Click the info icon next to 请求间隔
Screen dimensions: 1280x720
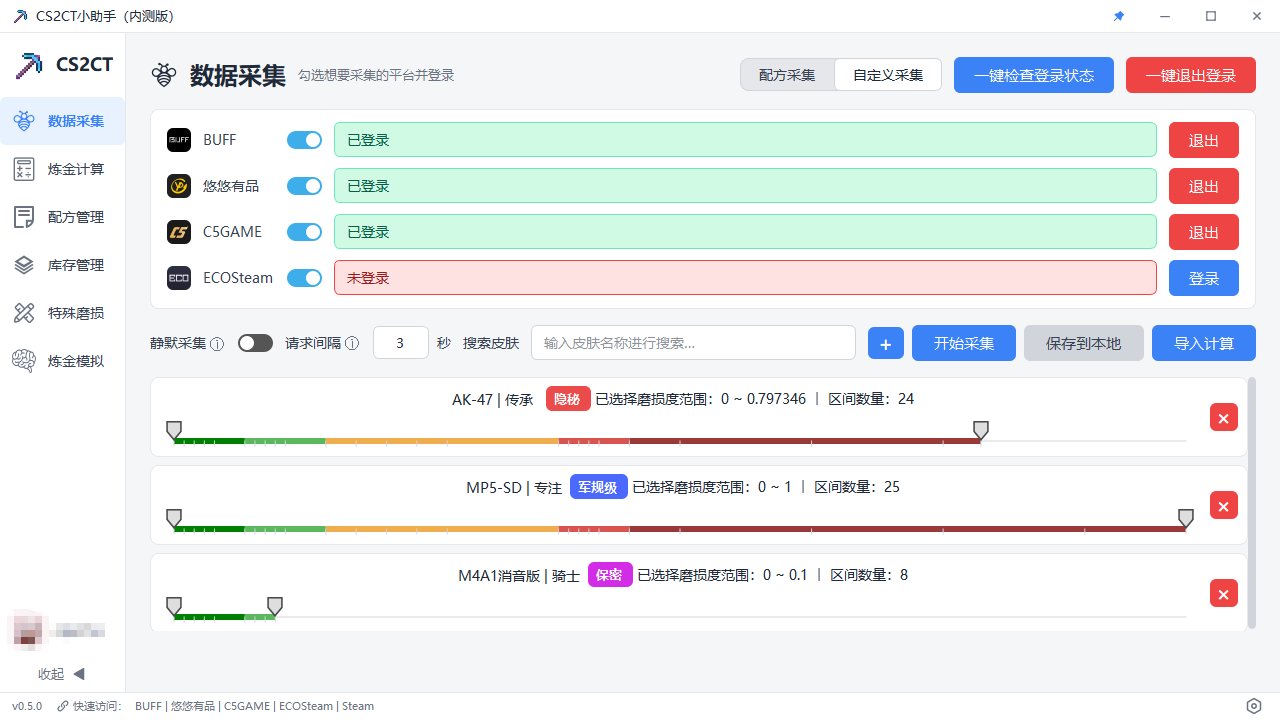point(352,344)
